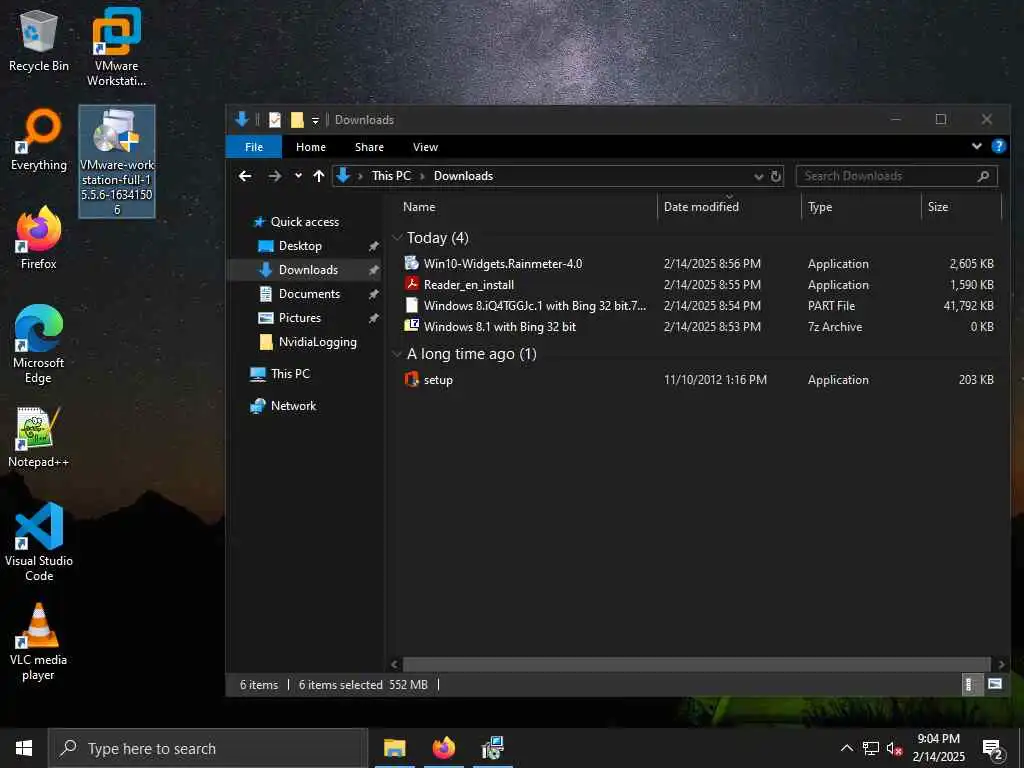Select the Notepad++ desktop shortcut
This screenshot has width=1024, height=768.
39,438
